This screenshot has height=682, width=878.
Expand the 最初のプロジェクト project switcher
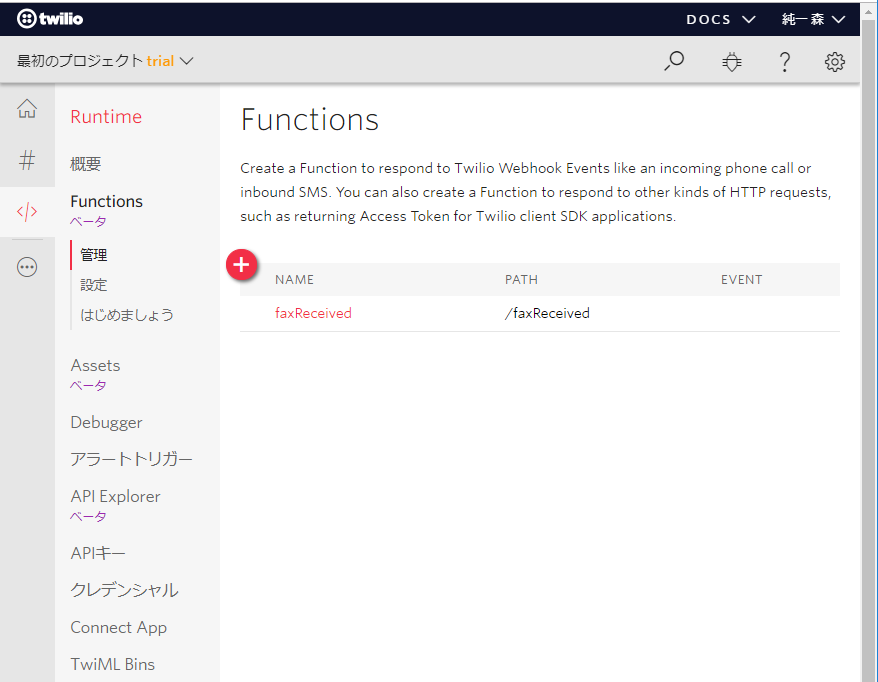coord(105,60)
